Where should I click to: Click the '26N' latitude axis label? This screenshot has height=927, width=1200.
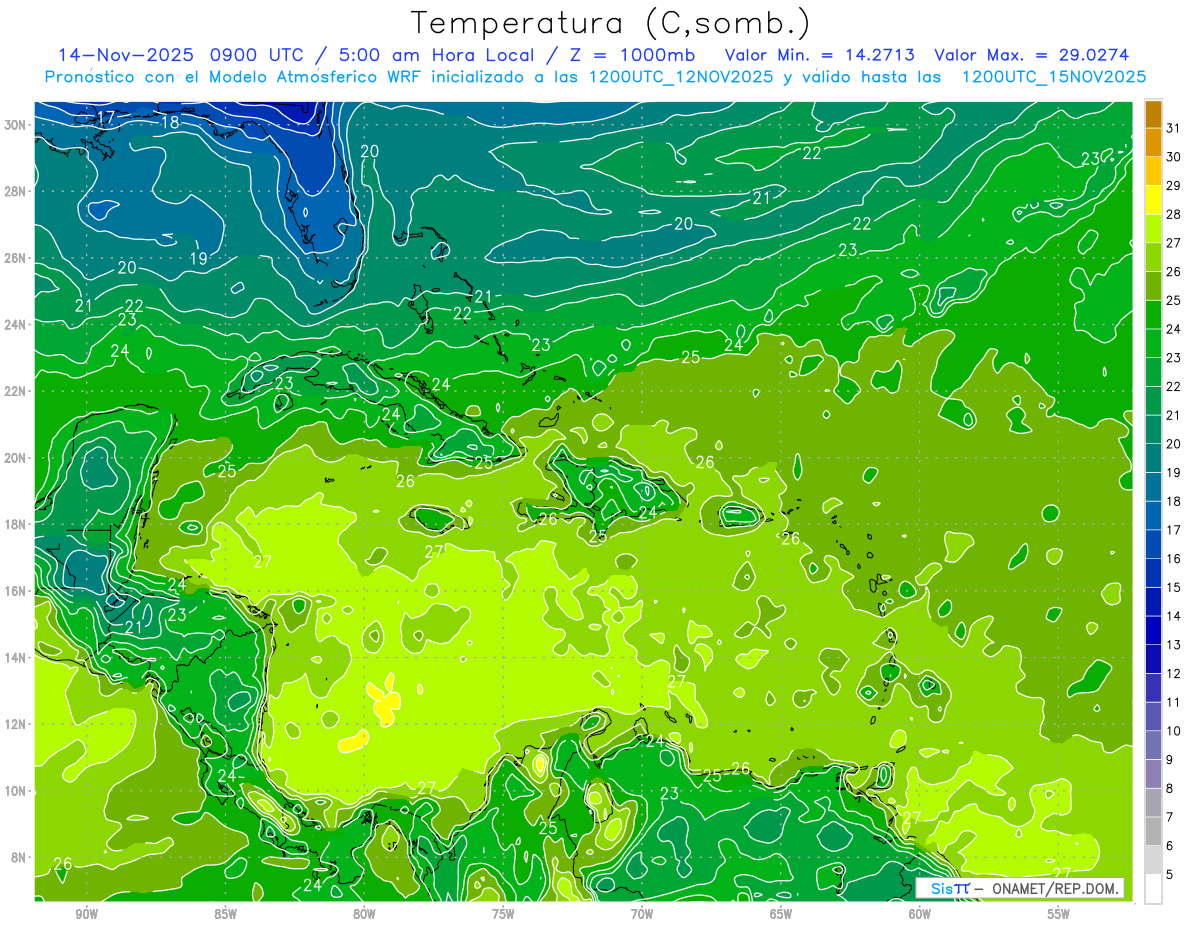click(x=16, y=258)
